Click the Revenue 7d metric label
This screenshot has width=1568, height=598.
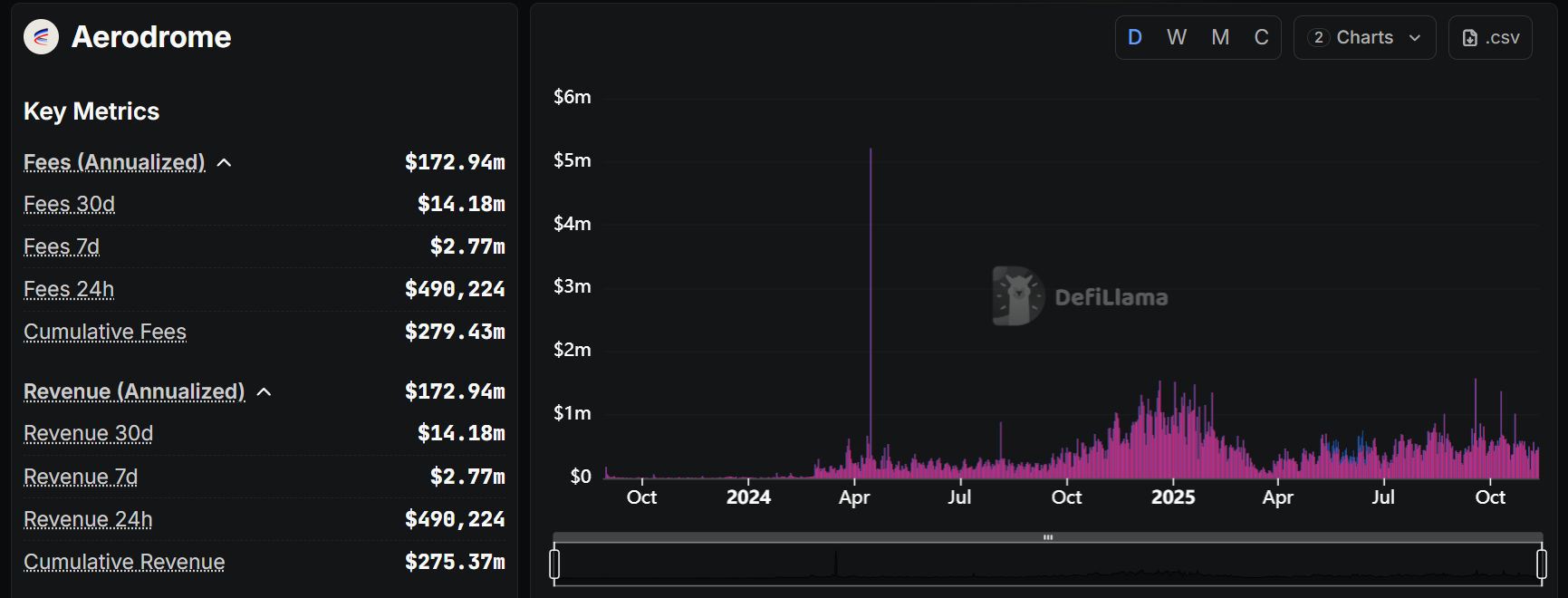(81, 477)
